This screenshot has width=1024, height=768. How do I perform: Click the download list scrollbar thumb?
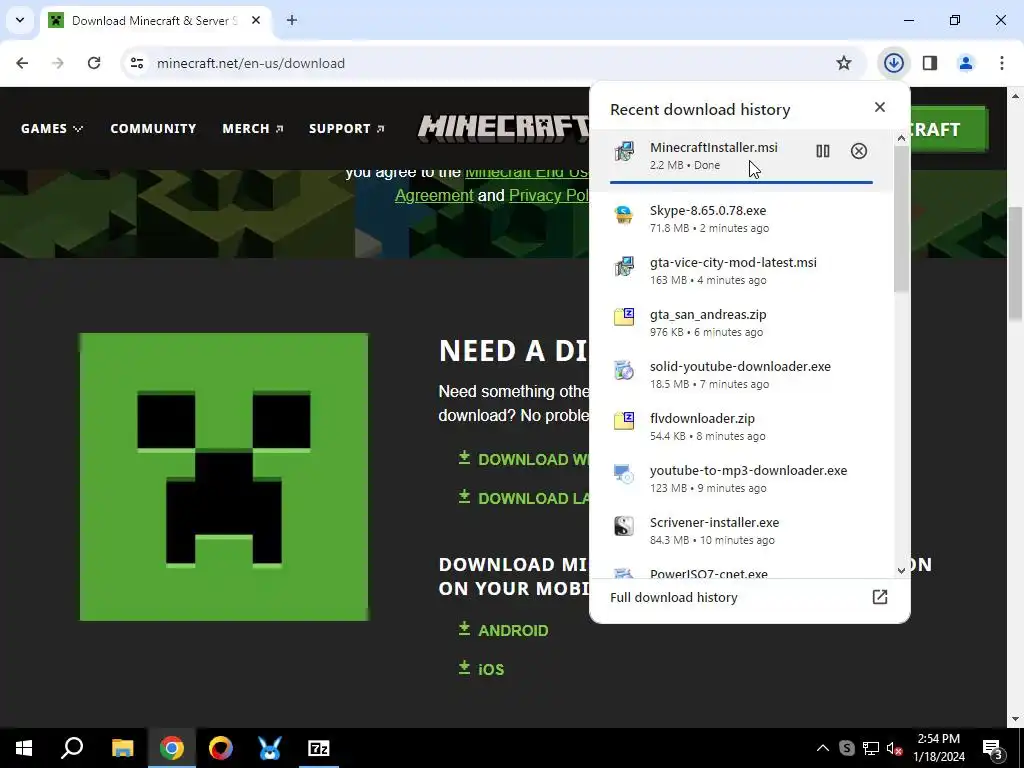coord(901,219)
